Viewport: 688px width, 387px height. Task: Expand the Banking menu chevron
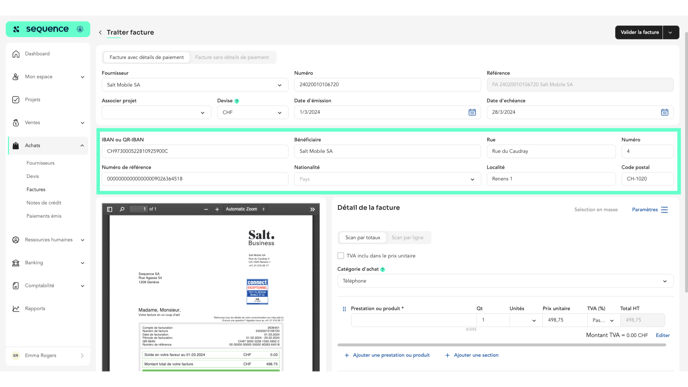pyautogui.click(x=82, y=263)
